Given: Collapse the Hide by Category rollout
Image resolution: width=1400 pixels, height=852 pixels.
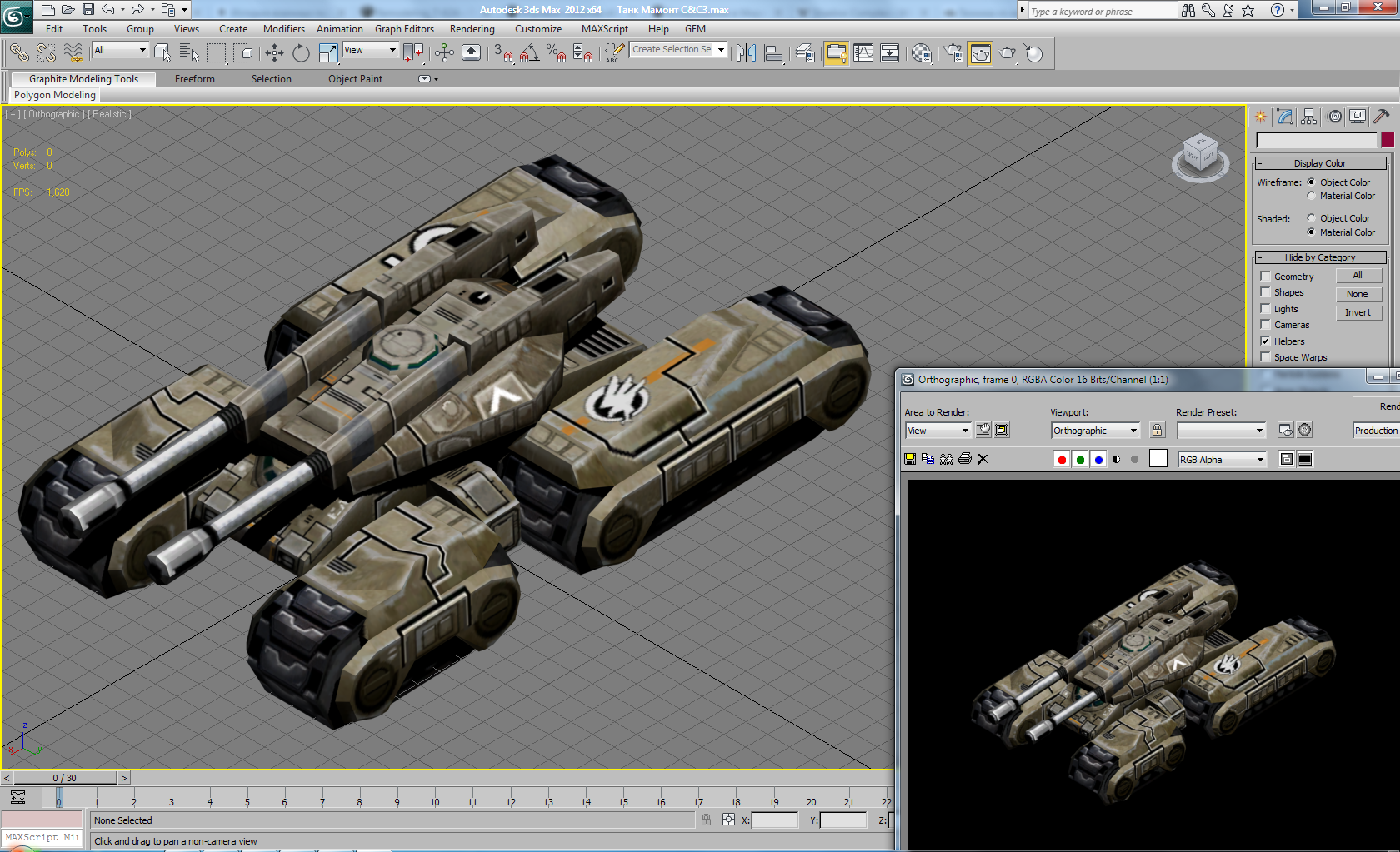Looking at the screenshot, I should pyautogui.click(x=1320, y=257).
